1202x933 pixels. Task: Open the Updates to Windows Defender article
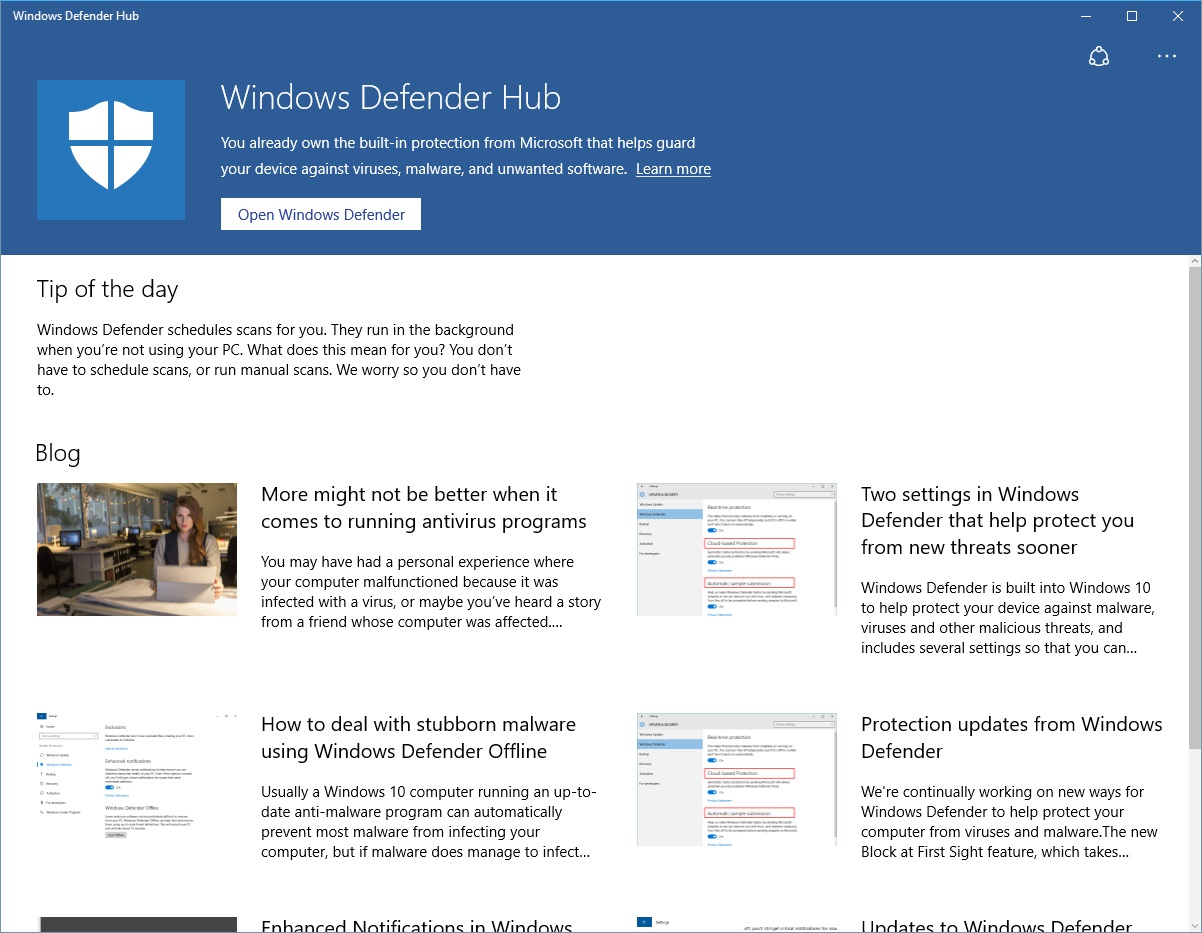tap(996, 925)
